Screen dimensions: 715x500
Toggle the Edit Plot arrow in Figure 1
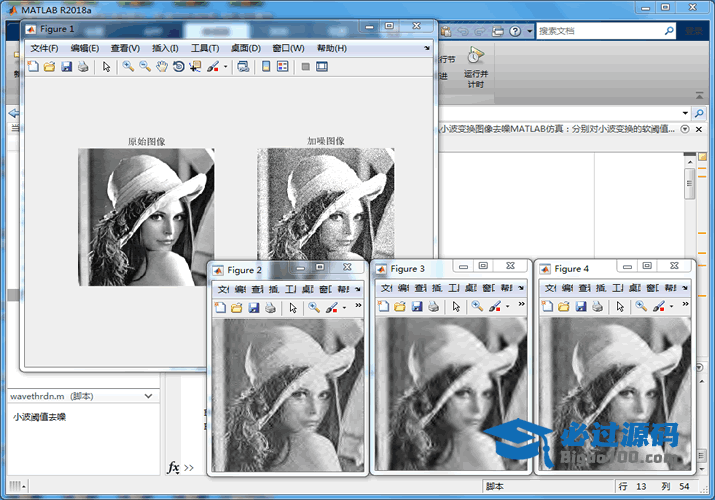pyautogui.click(x=107, y=67)
